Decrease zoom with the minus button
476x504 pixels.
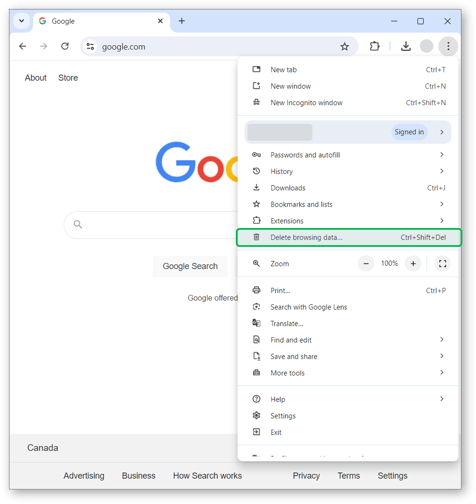[x=366, y=264]
